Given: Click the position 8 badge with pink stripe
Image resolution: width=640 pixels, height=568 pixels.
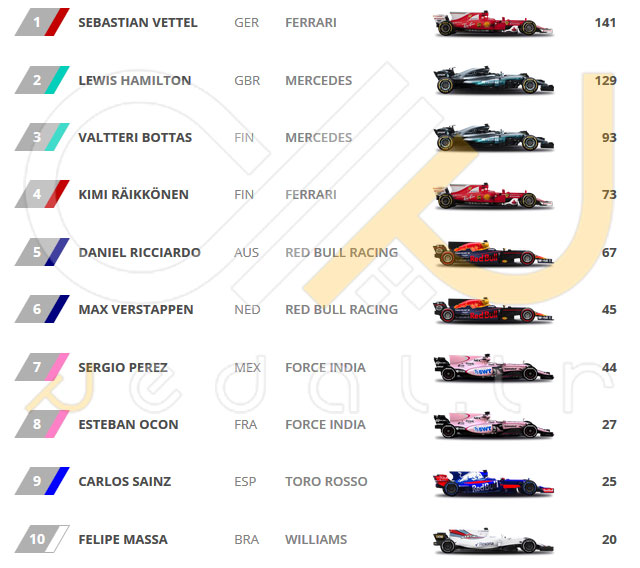Looking at the screenshot, I should point(42,424).
